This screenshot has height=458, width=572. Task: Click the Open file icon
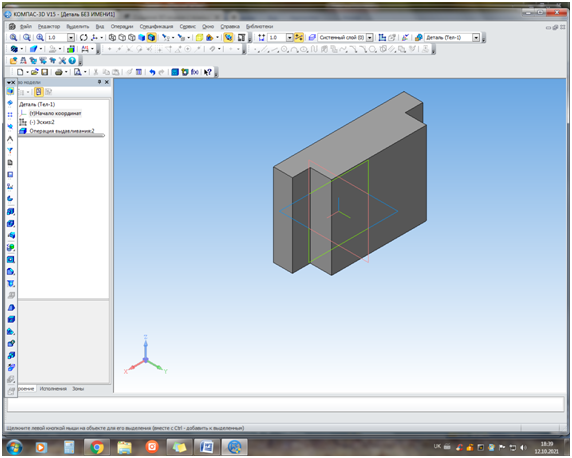tap(35, 72)
